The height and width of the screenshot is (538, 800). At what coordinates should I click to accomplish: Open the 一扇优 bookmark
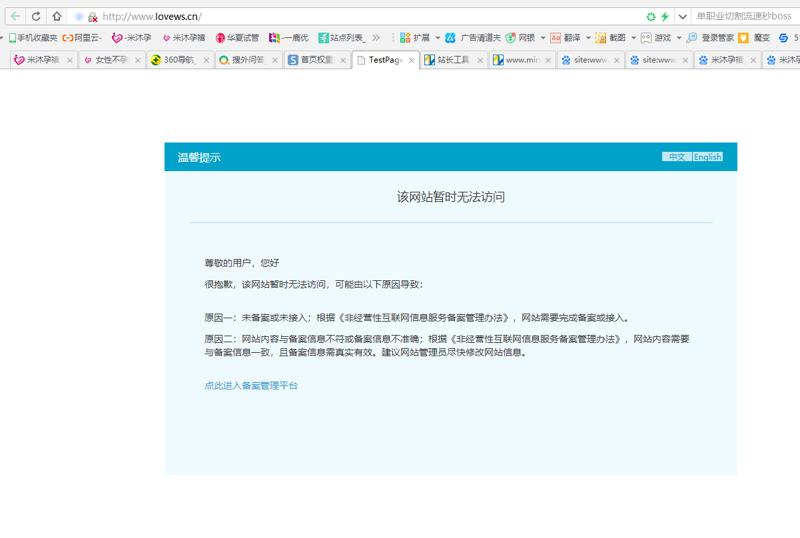click(289, 38)
